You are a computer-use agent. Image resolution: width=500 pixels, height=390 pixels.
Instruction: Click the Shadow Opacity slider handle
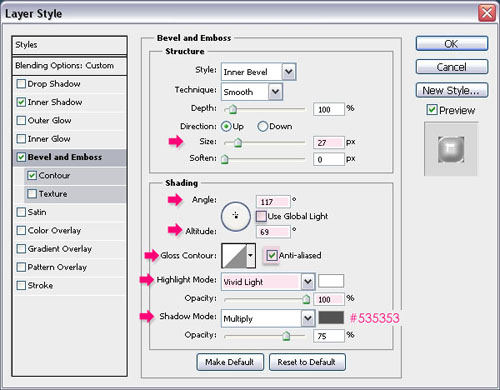coord(286,336)
